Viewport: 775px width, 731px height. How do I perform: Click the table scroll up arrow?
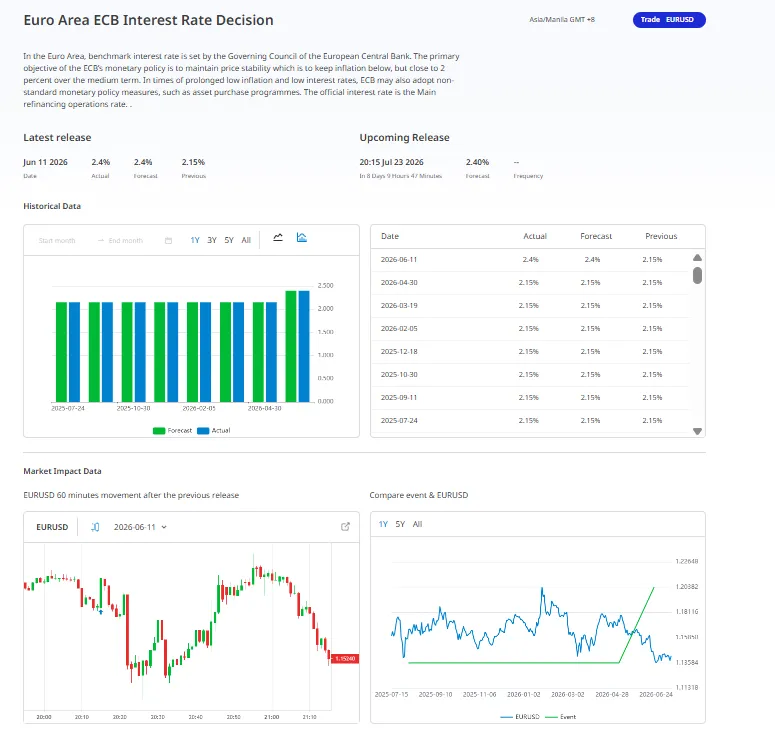697,258
